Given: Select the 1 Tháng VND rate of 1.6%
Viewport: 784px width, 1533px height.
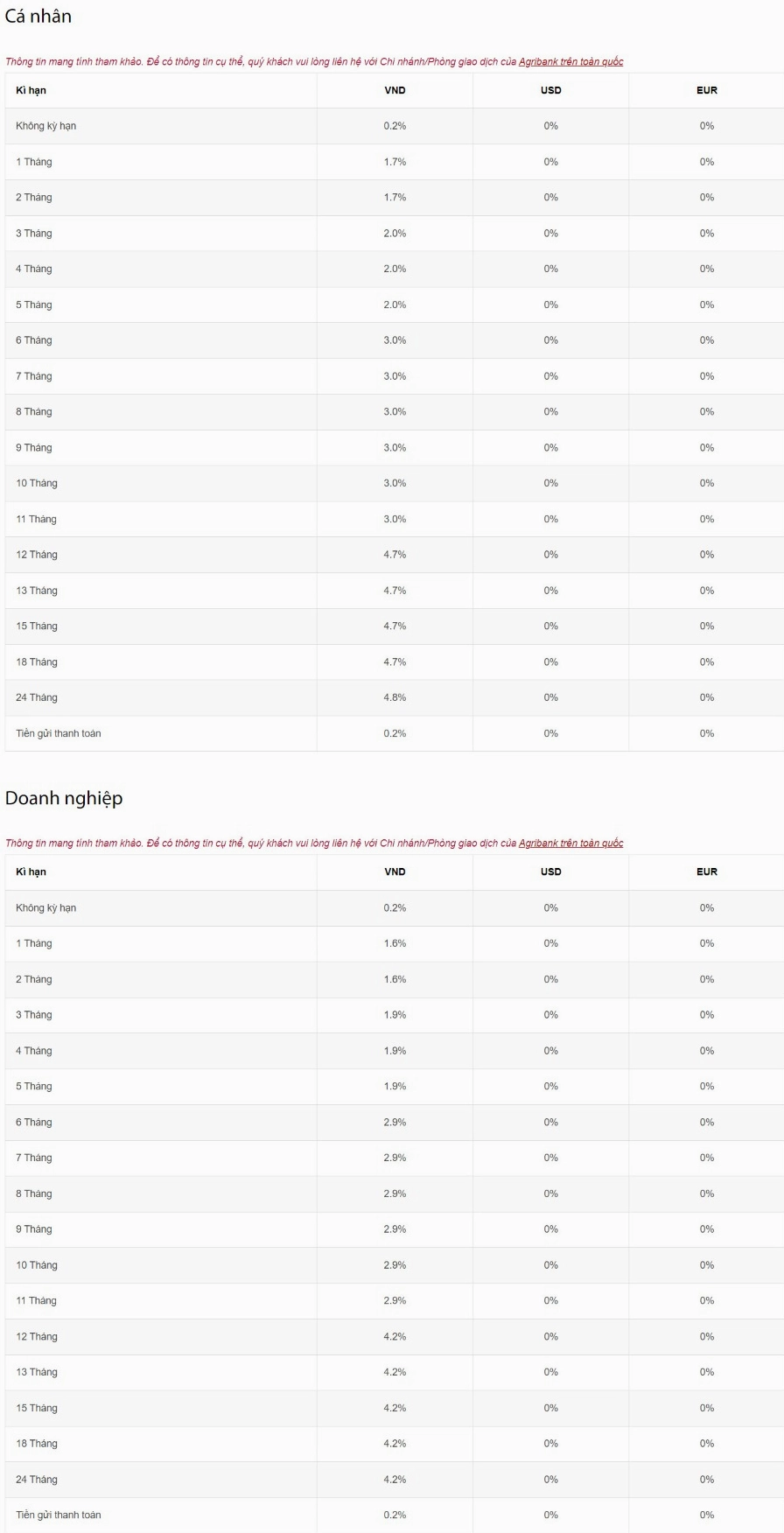Looking at the screenshot, I should point(395,943).
